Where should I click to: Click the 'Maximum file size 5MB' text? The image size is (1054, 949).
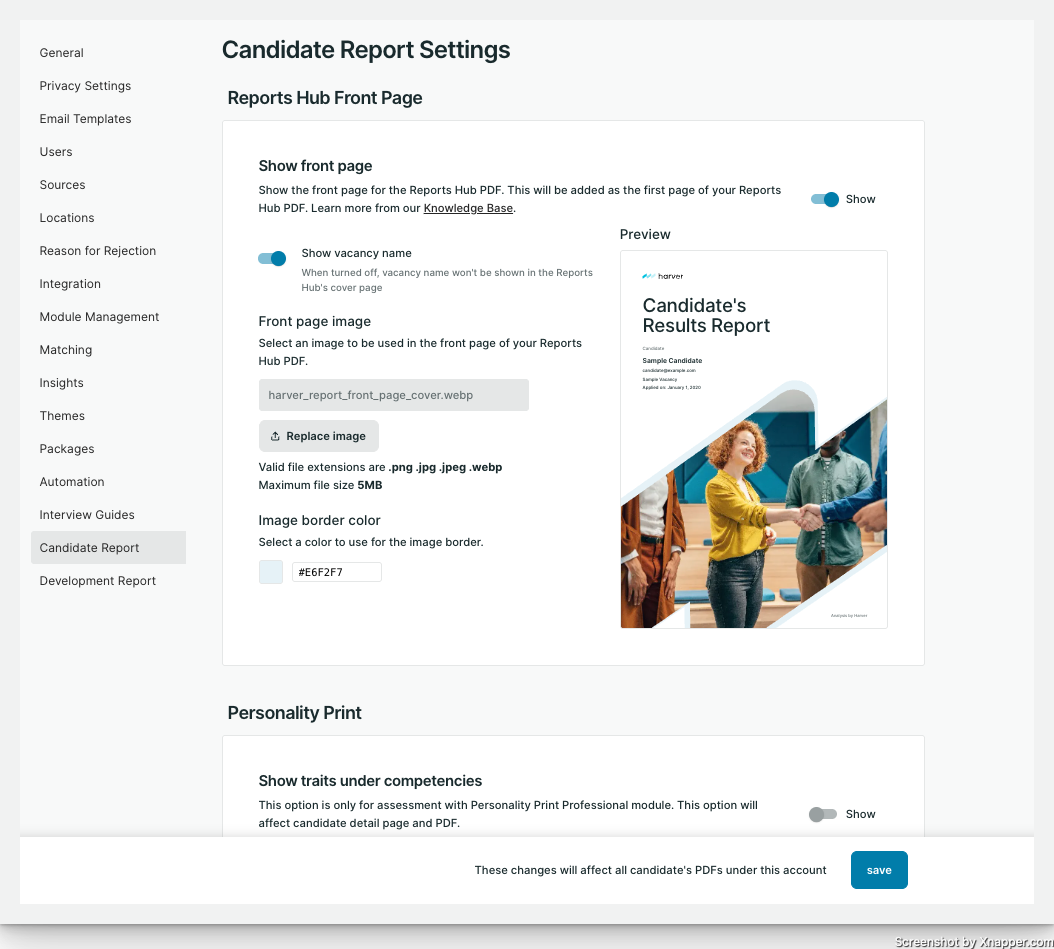coord(320,485)
